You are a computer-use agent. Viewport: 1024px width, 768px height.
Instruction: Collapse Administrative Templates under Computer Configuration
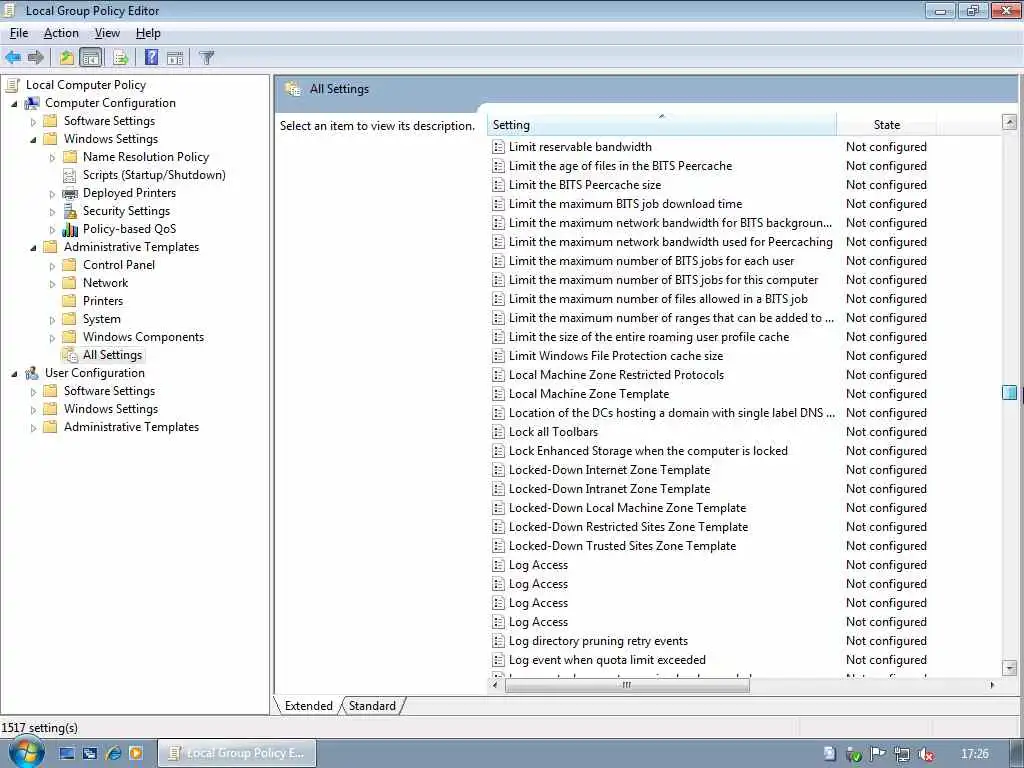pos(33,248)
